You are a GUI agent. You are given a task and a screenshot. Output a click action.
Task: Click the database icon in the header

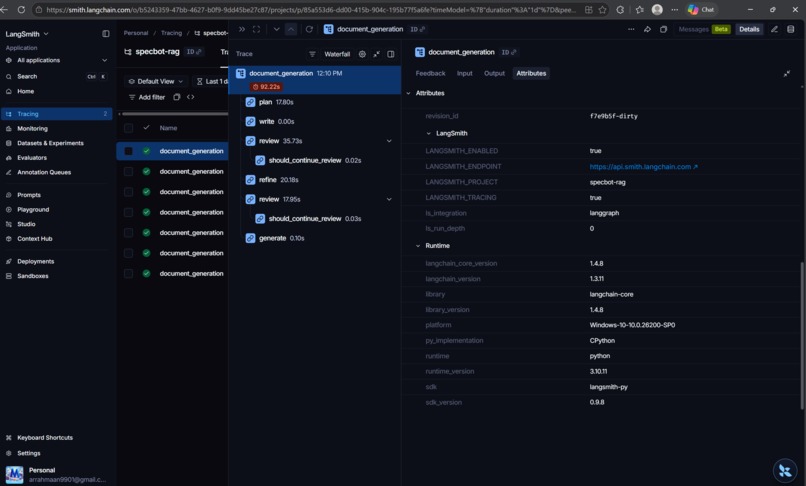791,29
